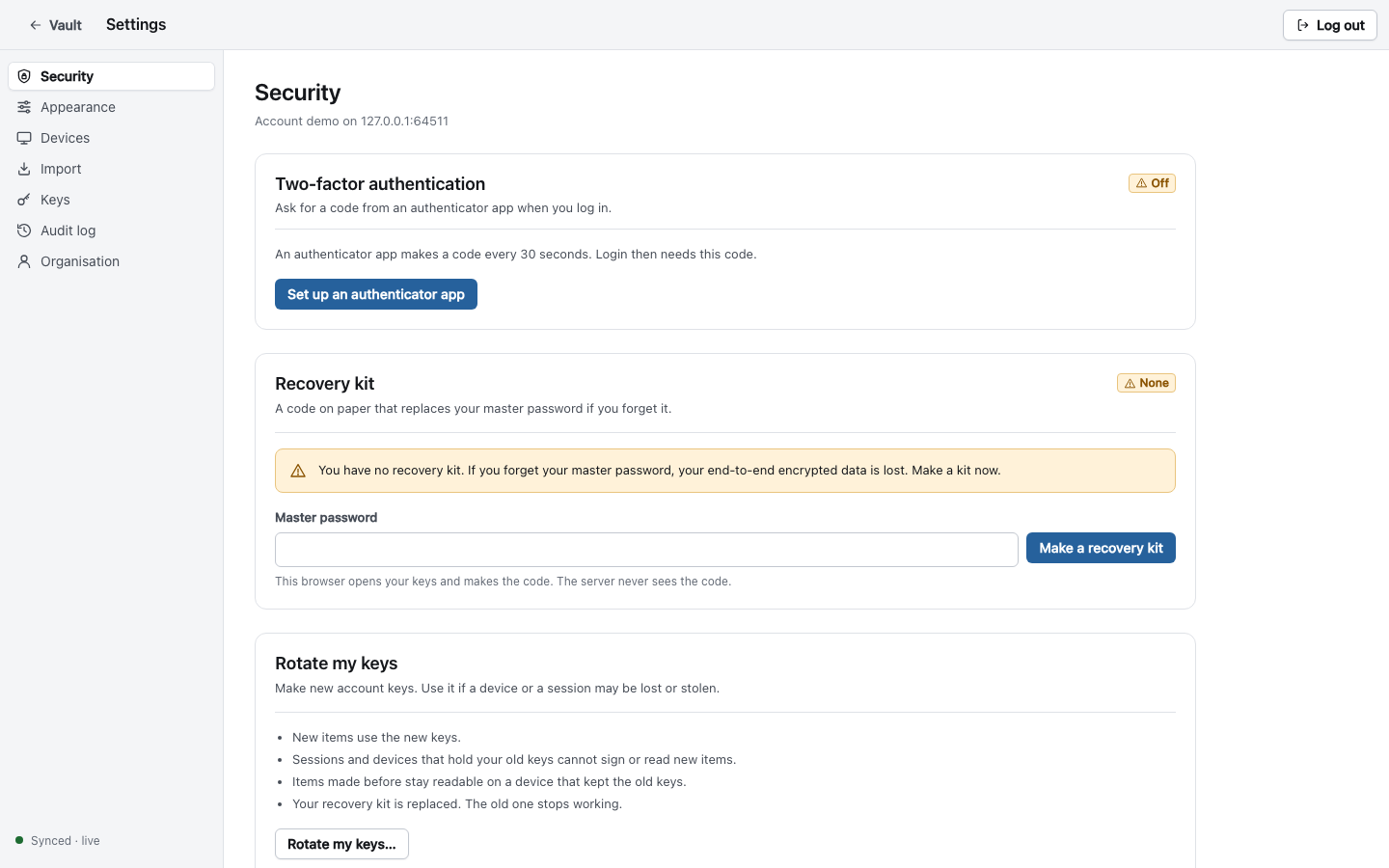
Task: Click the warning icon in the None badge
Action: click(x=1130, y=383)
